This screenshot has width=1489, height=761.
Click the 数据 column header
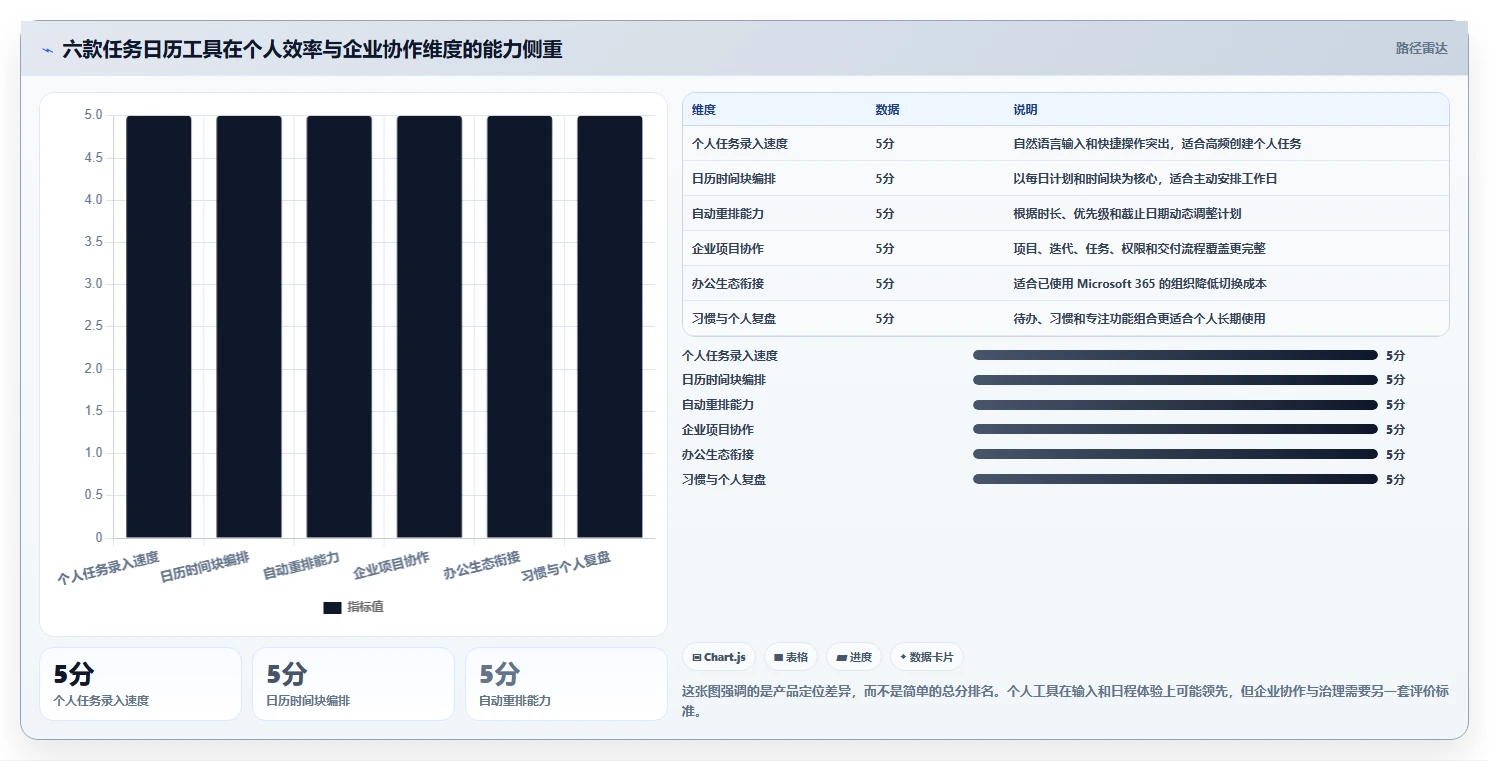887,110
